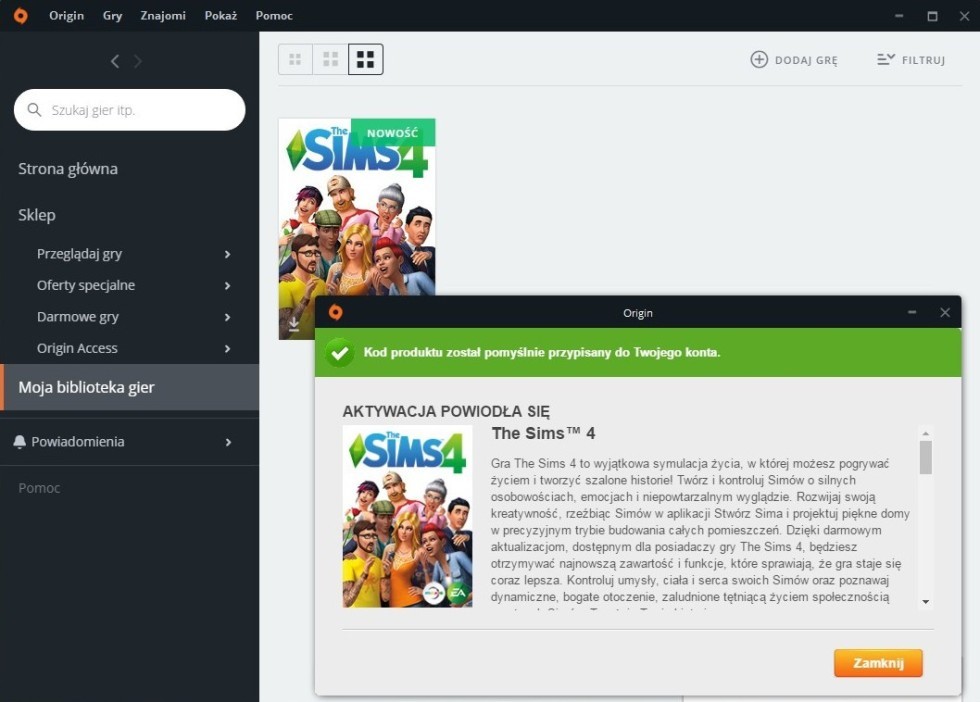Switch to small tile grid view
Viewport: 980px width, 702px height.
tap(295, 59)
